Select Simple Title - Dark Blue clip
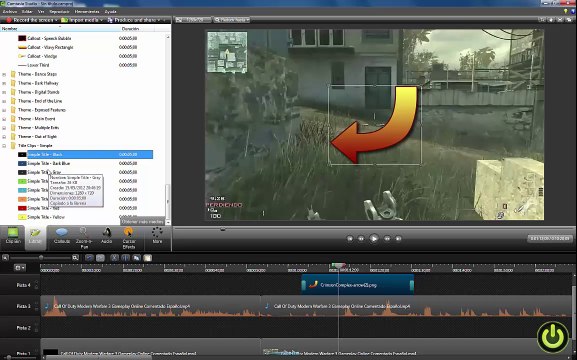 pyautogui.click(x=49, y=163)
